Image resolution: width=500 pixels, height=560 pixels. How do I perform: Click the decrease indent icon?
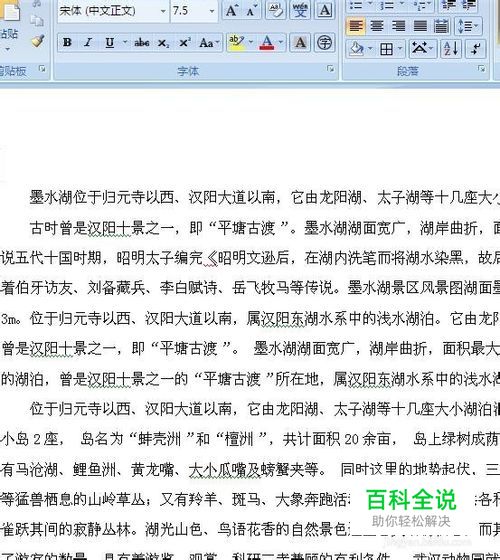tap(448, 5)
